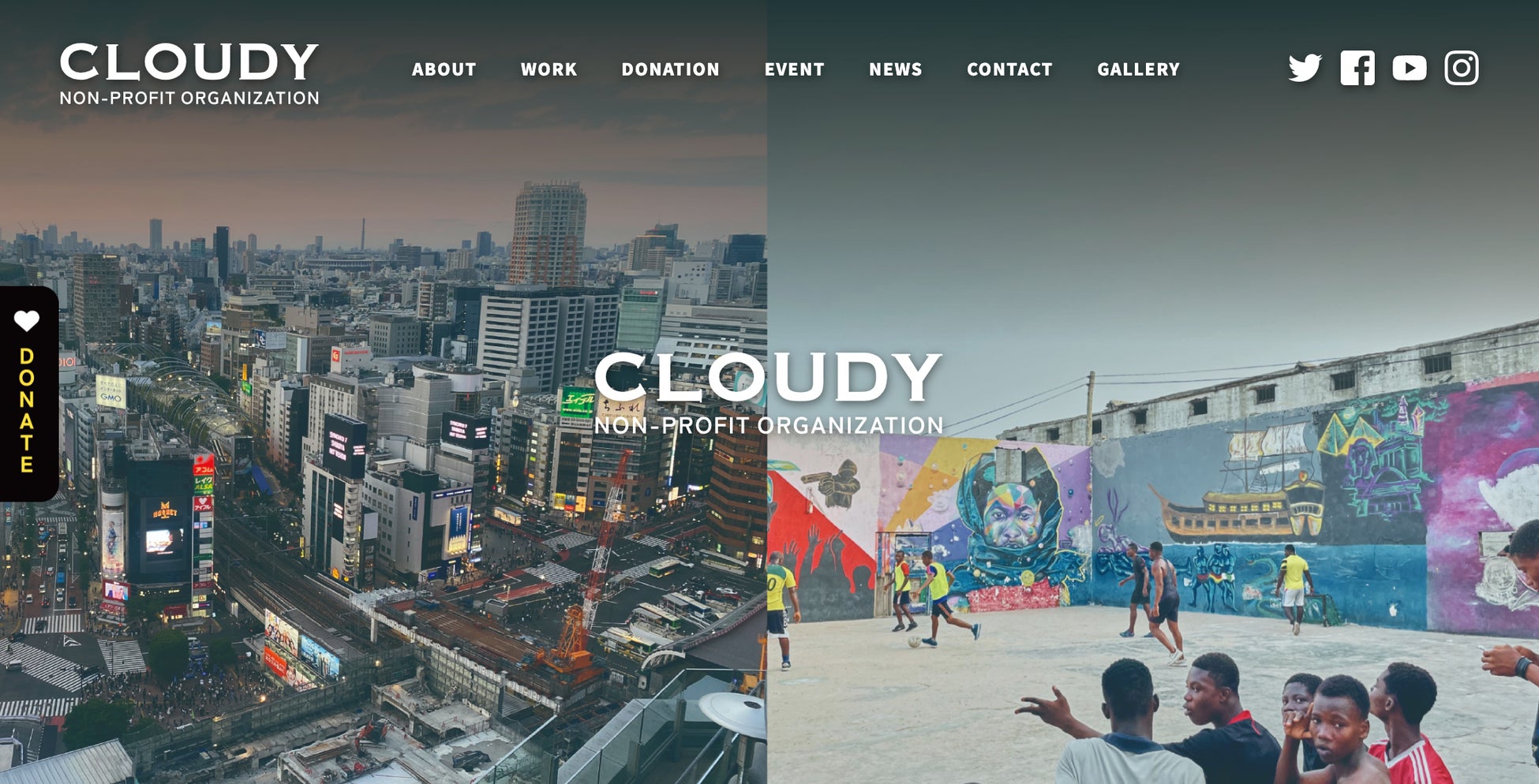Open the GALLERY menu item
1539x784 pixels.
pyautogui.click(x=1139, y=69)
